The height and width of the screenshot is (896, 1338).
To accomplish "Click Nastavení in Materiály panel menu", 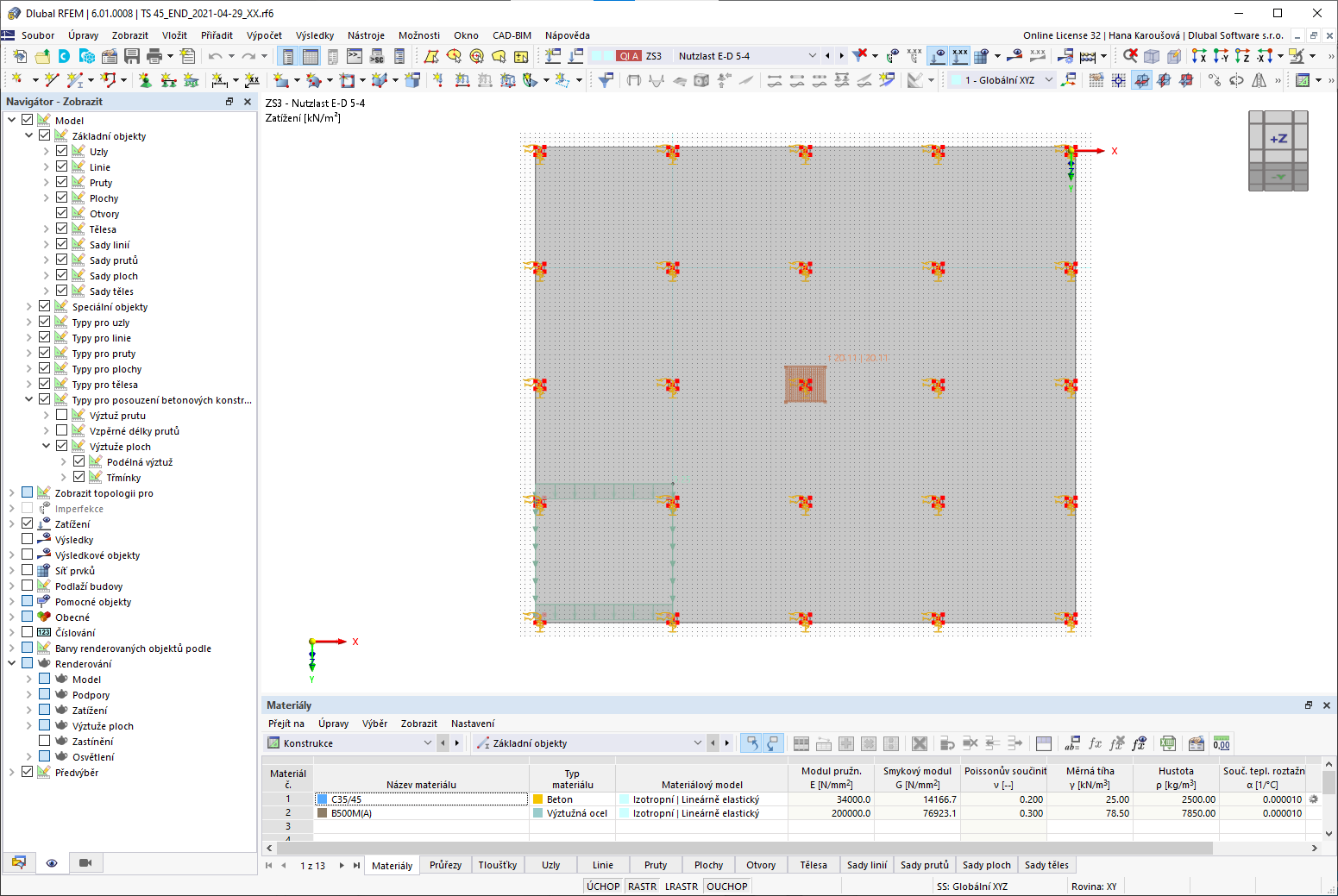I will point(473,724).
